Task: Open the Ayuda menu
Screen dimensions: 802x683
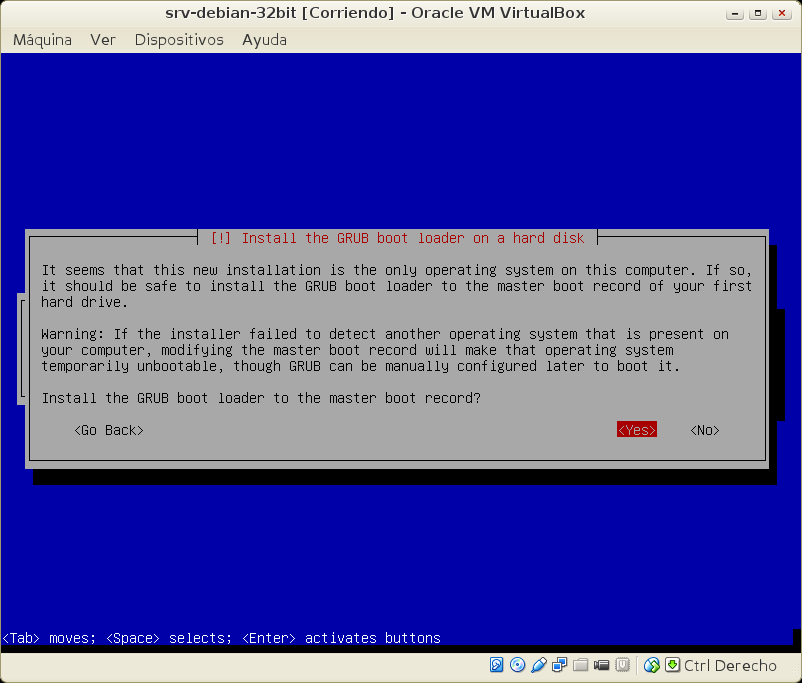Action: 264,40
